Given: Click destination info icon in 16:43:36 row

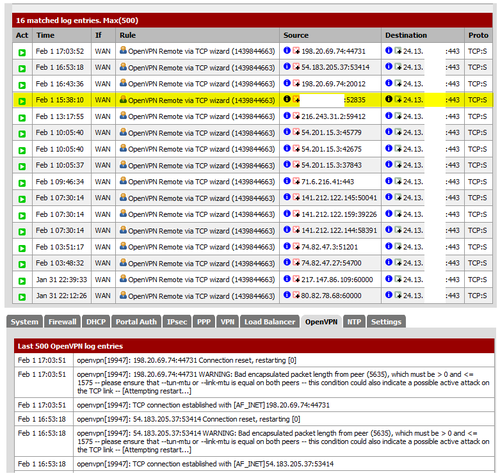Looking at the screenshot, I should click(x=389, y=83).
